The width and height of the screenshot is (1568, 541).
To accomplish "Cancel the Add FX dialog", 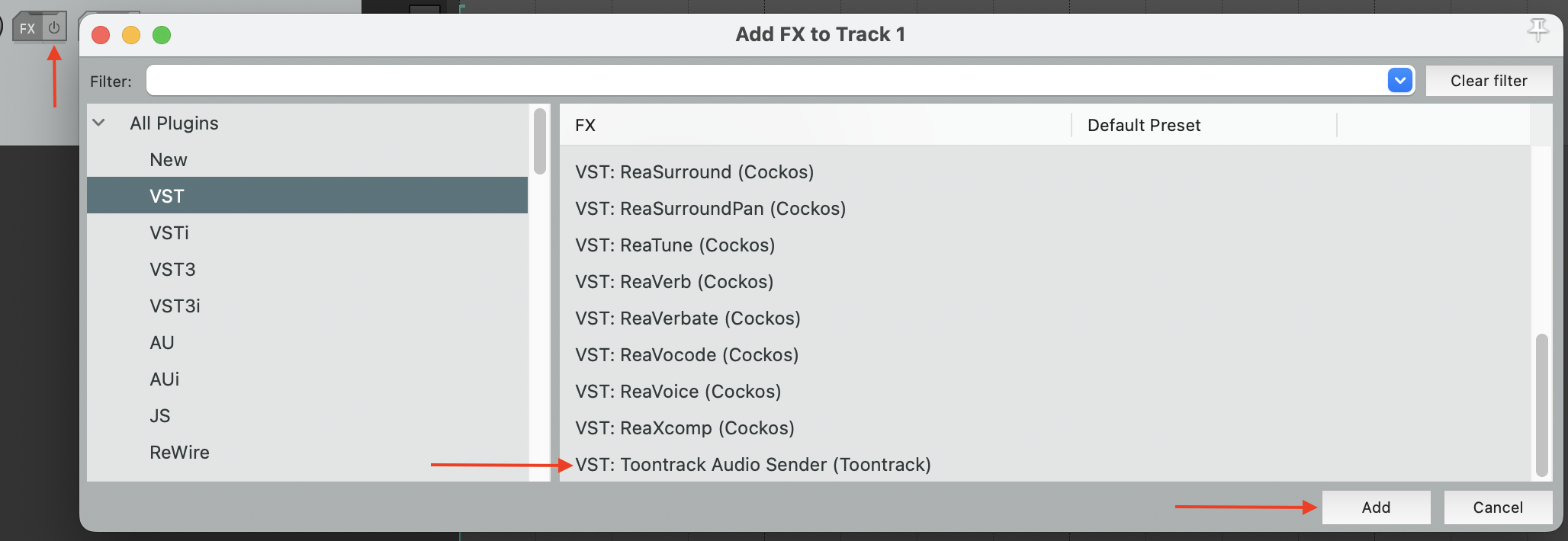I will point(1497,507).
